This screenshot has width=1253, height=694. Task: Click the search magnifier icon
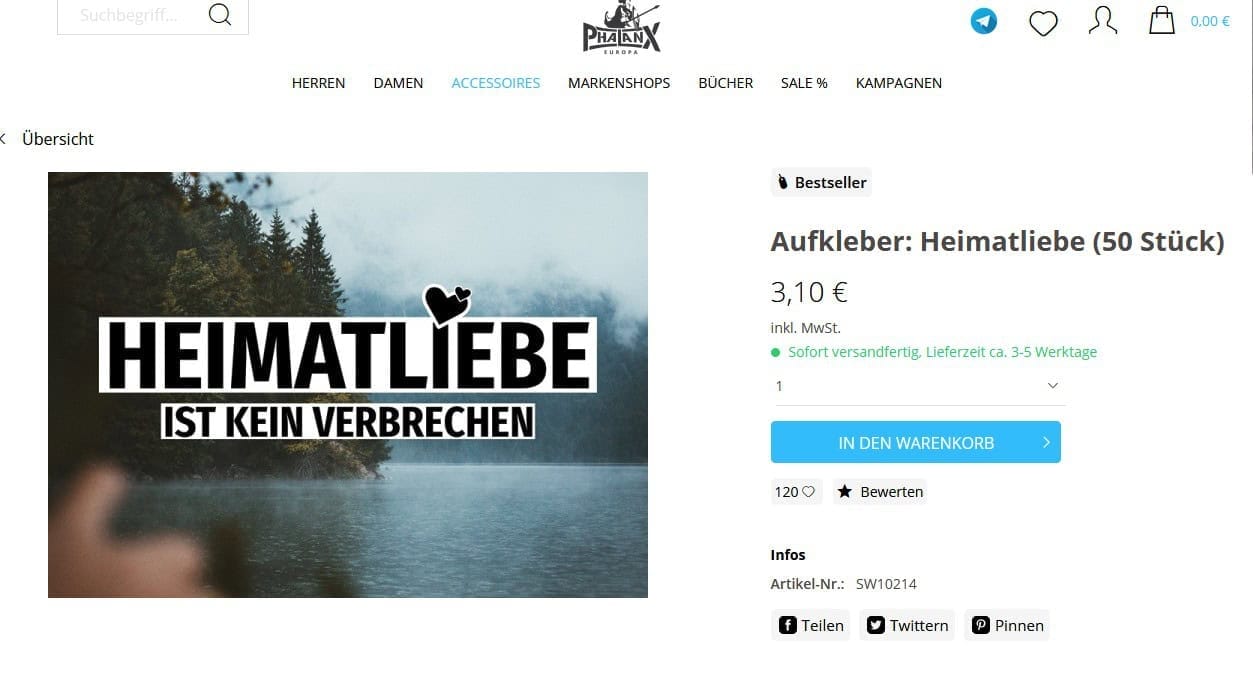tap(220, 15)
